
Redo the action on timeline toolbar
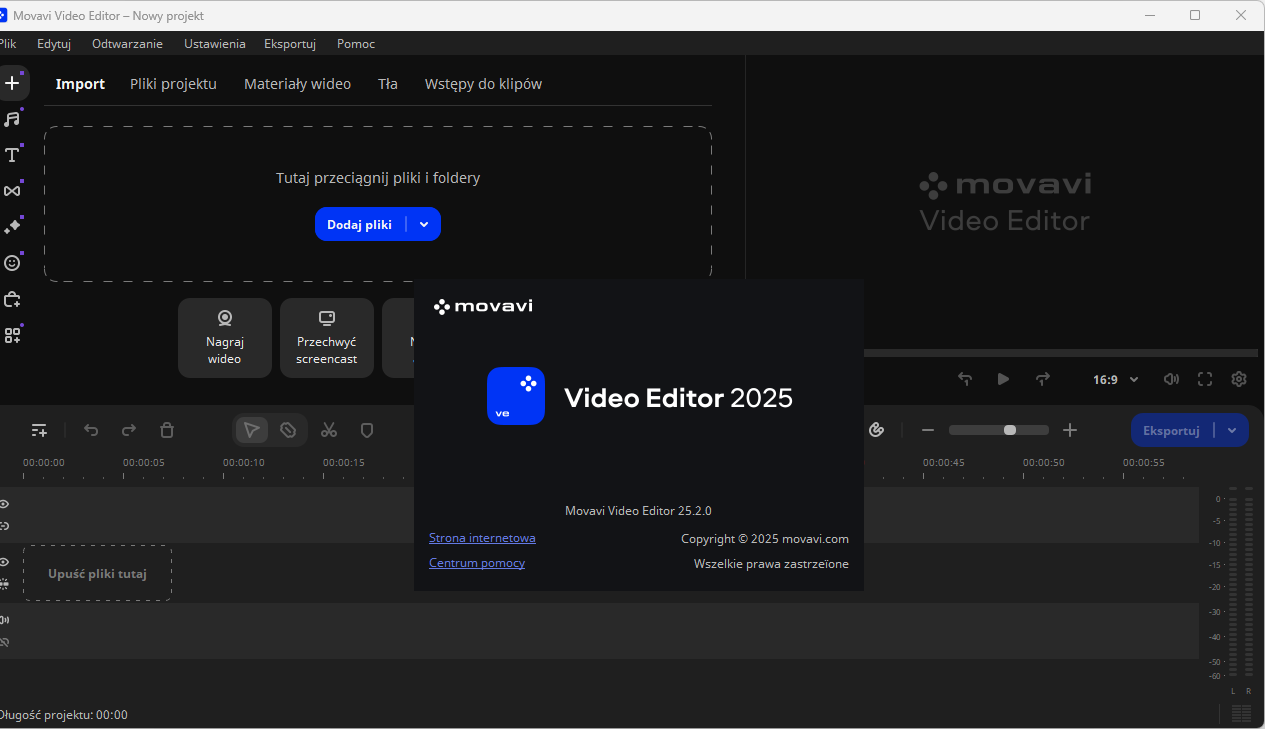129,430
